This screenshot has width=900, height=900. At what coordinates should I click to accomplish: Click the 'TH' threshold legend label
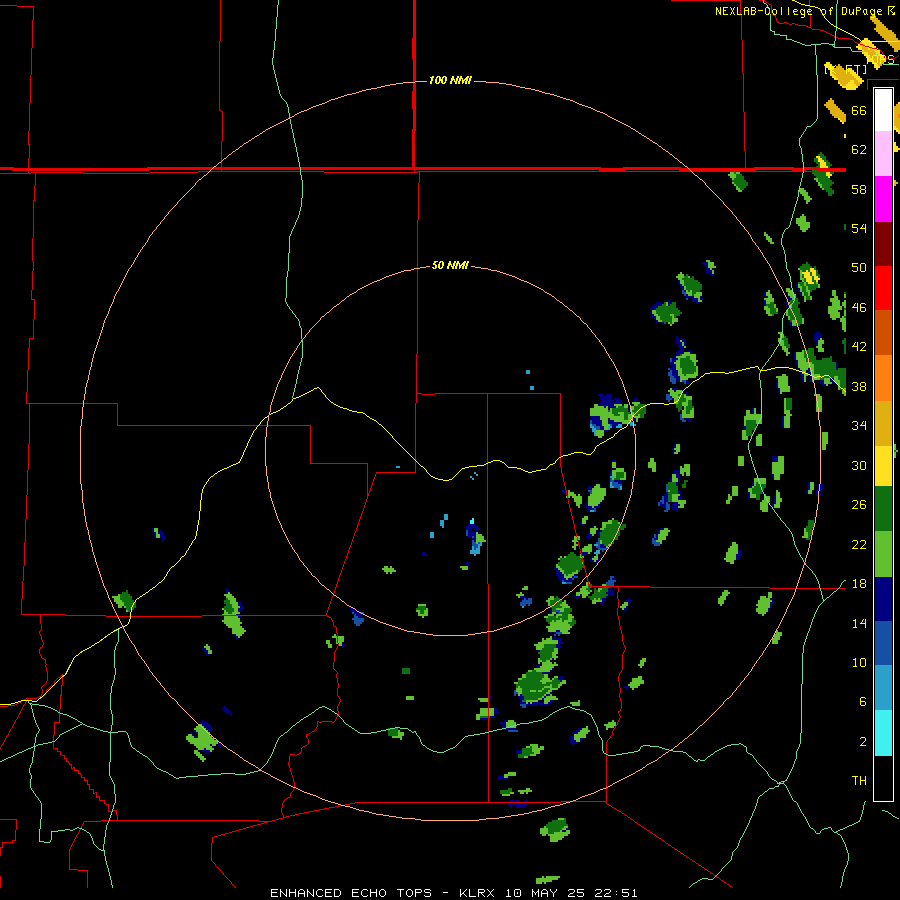[859, 781]
